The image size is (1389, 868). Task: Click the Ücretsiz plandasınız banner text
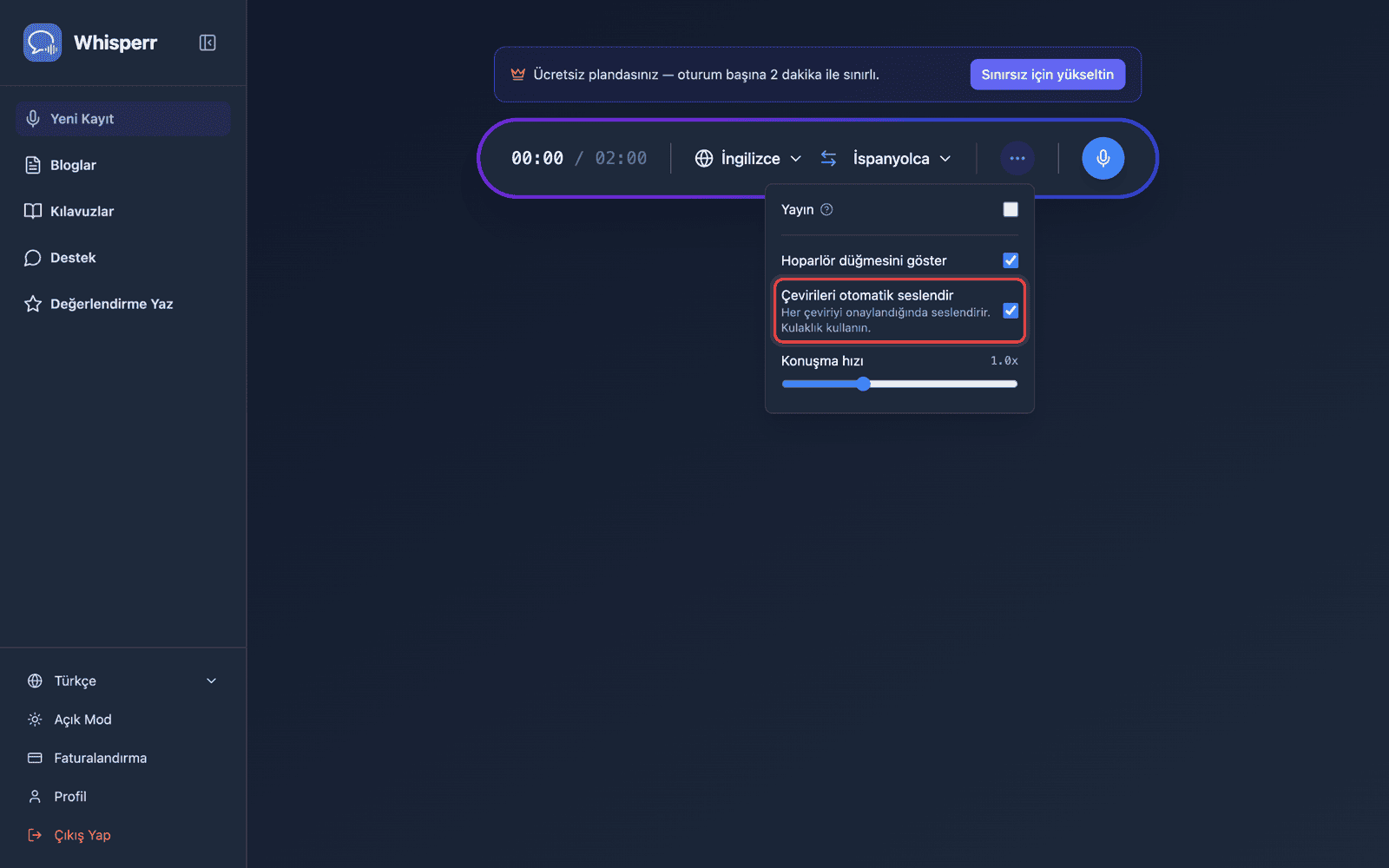point(706,75)
